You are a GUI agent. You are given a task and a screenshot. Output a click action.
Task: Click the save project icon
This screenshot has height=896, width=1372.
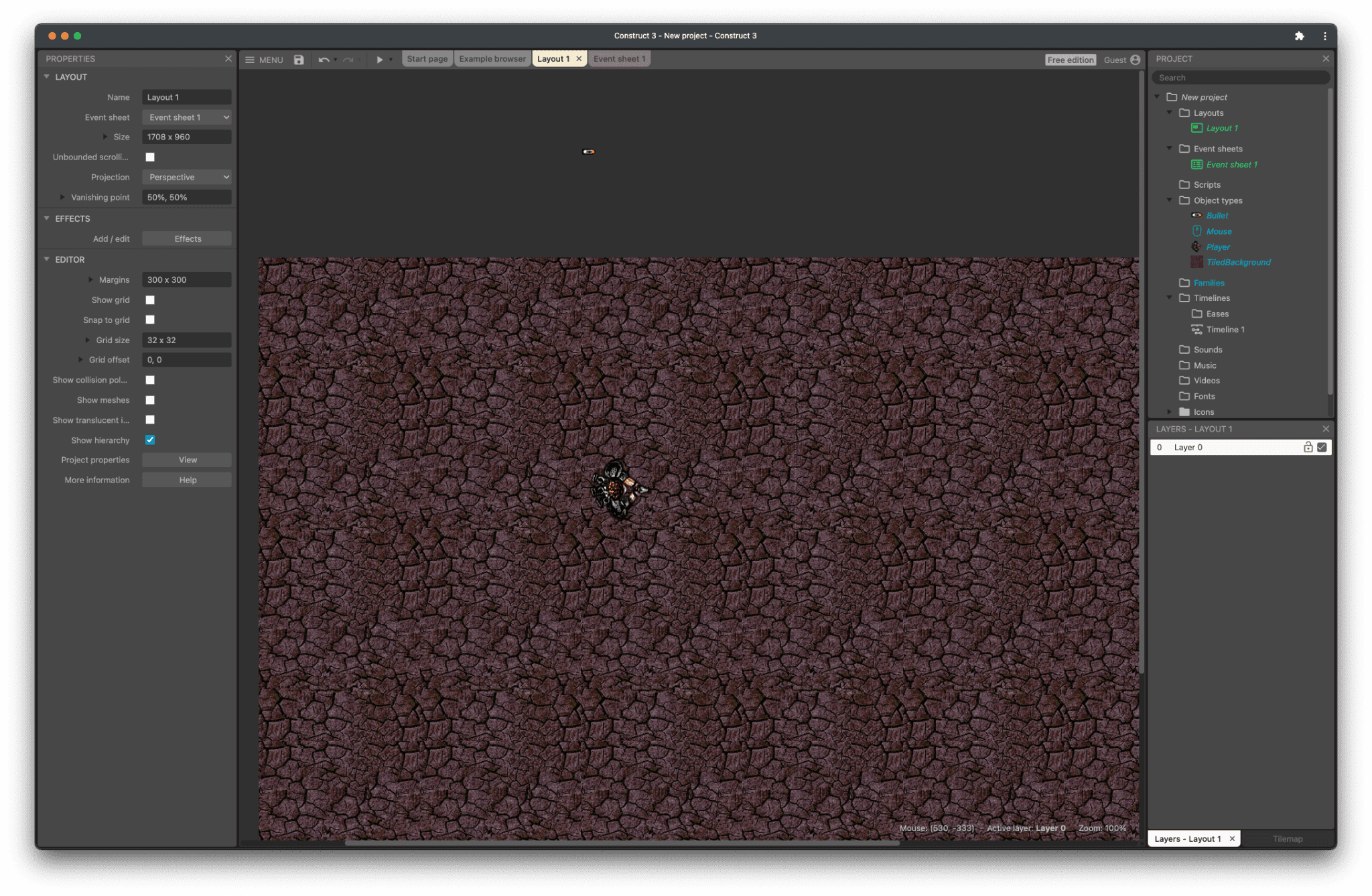click(298, 59)
